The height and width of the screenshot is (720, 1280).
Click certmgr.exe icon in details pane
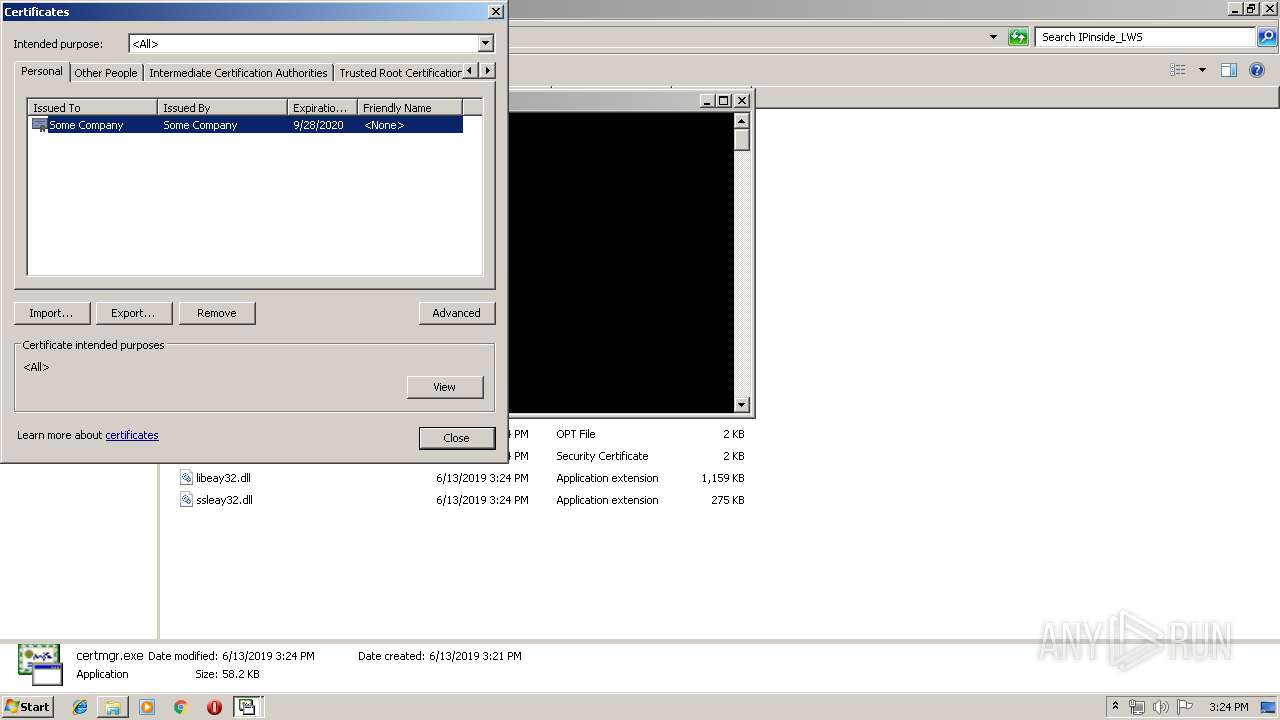click(x=40, y=665)
